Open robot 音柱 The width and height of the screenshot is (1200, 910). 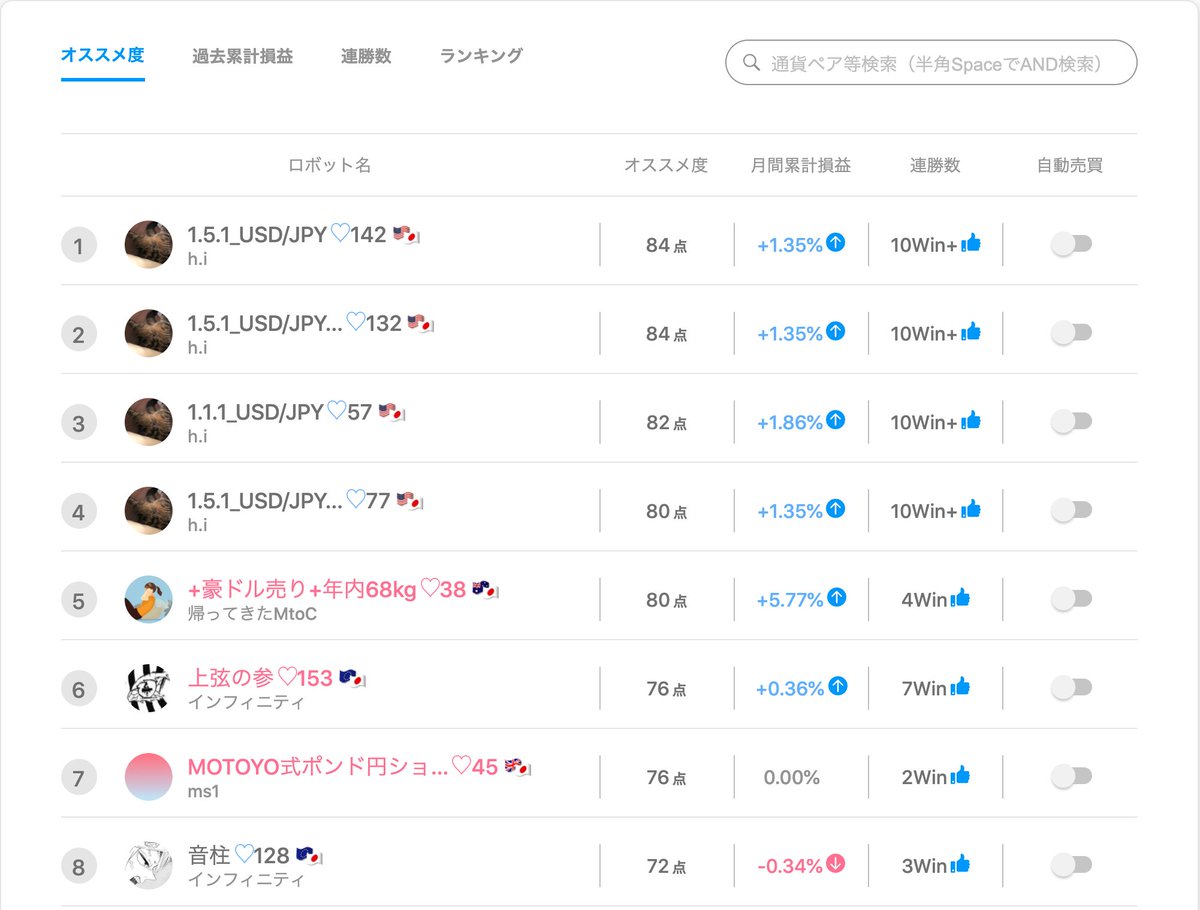(x=209, y=855)
